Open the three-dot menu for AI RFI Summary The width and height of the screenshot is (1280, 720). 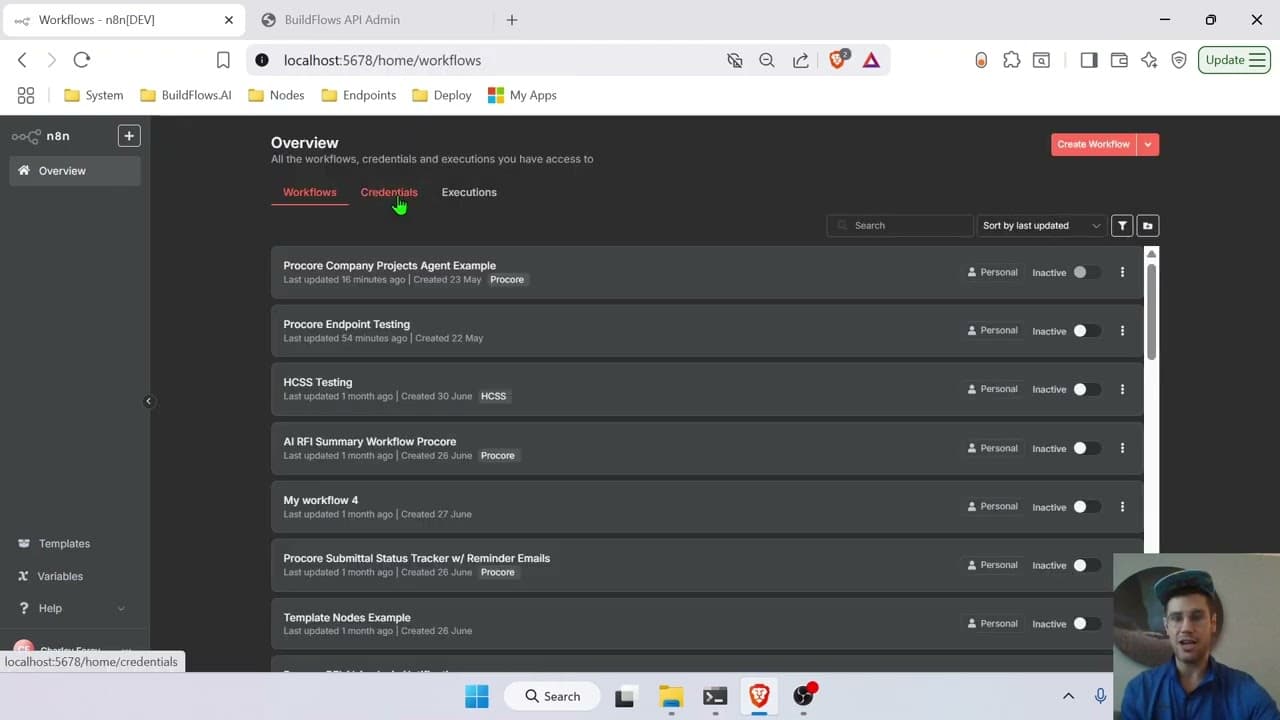1122,448
